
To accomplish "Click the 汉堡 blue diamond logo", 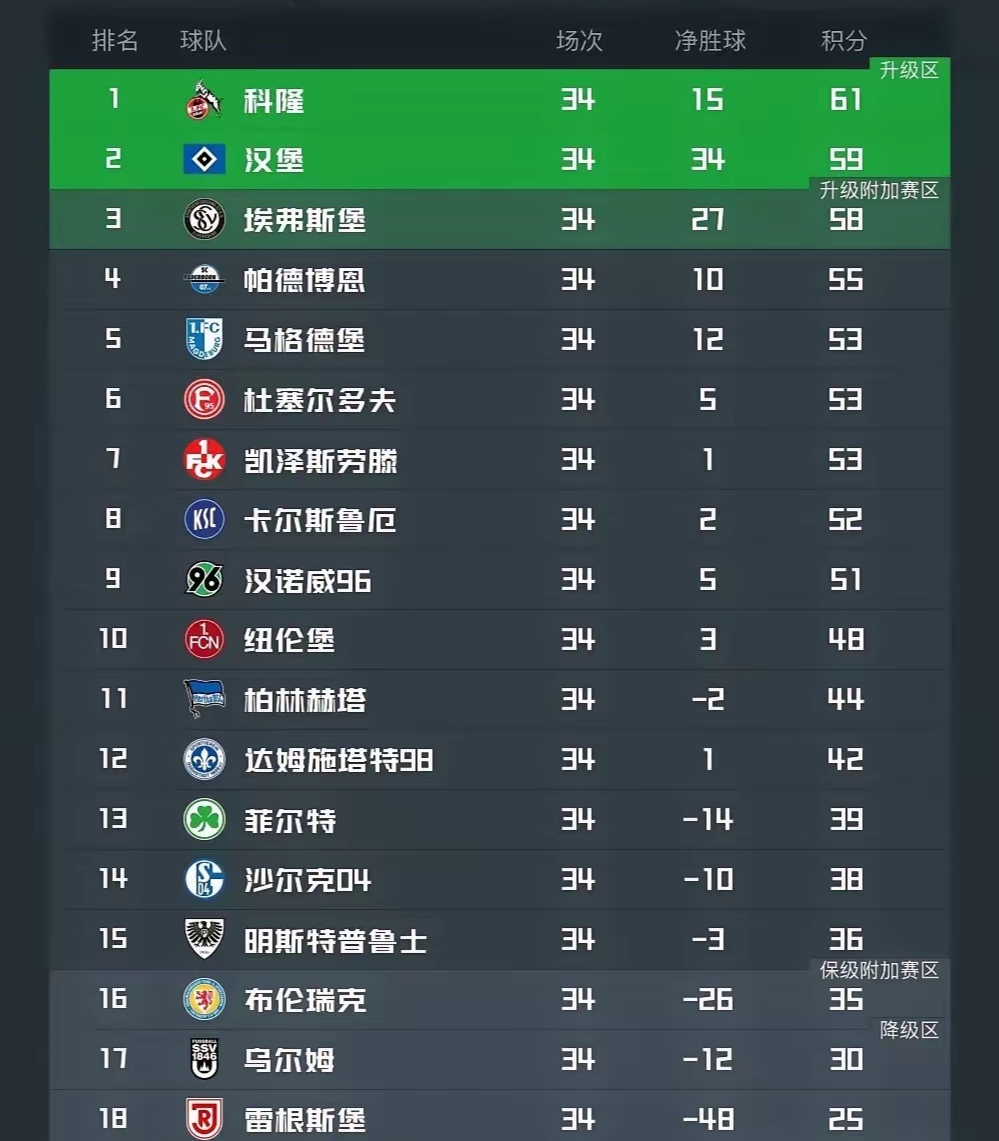I will tap(204, 160).
